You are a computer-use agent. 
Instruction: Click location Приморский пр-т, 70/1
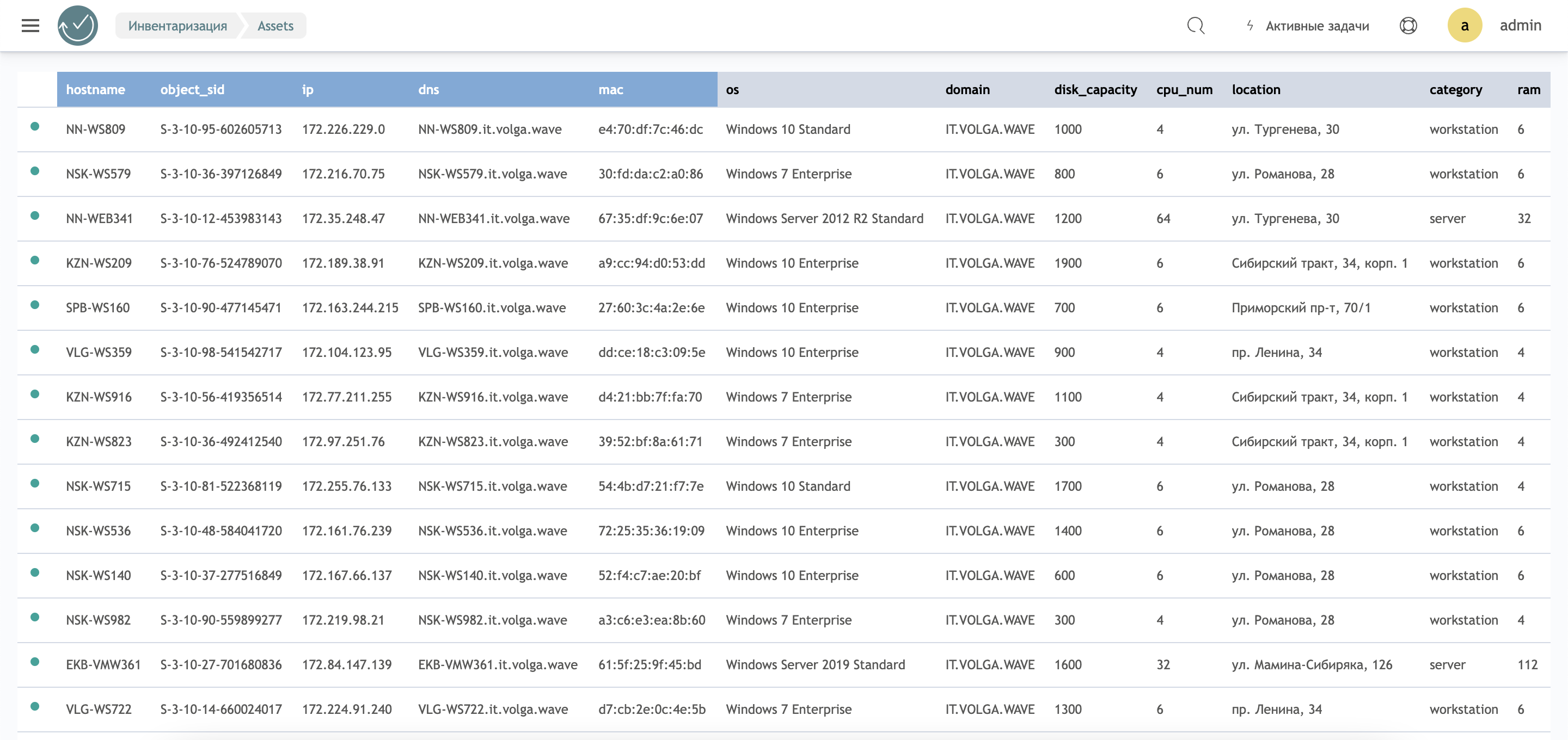coord(1301,307)
